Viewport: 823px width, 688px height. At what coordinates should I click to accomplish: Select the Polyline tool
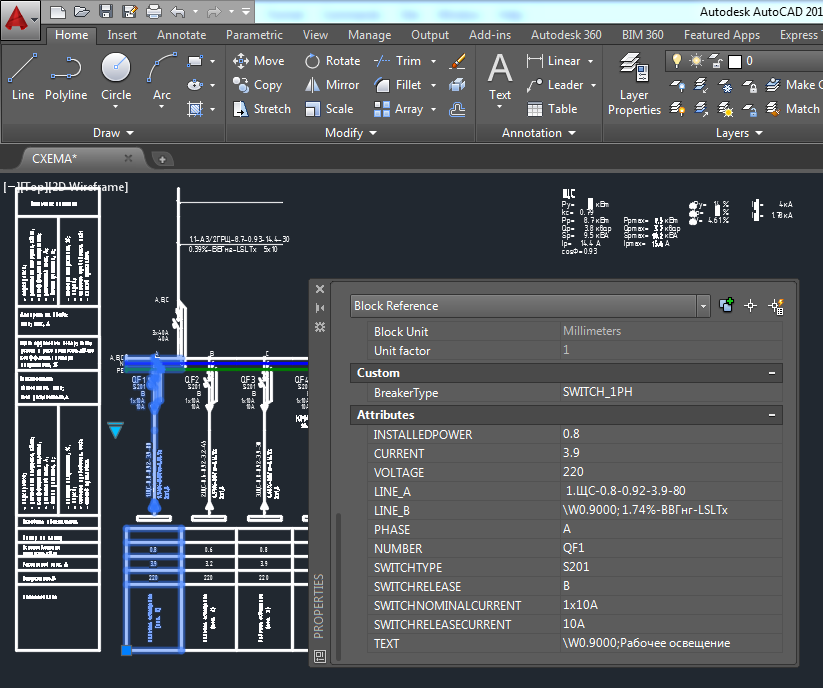[x=65, y=77]
